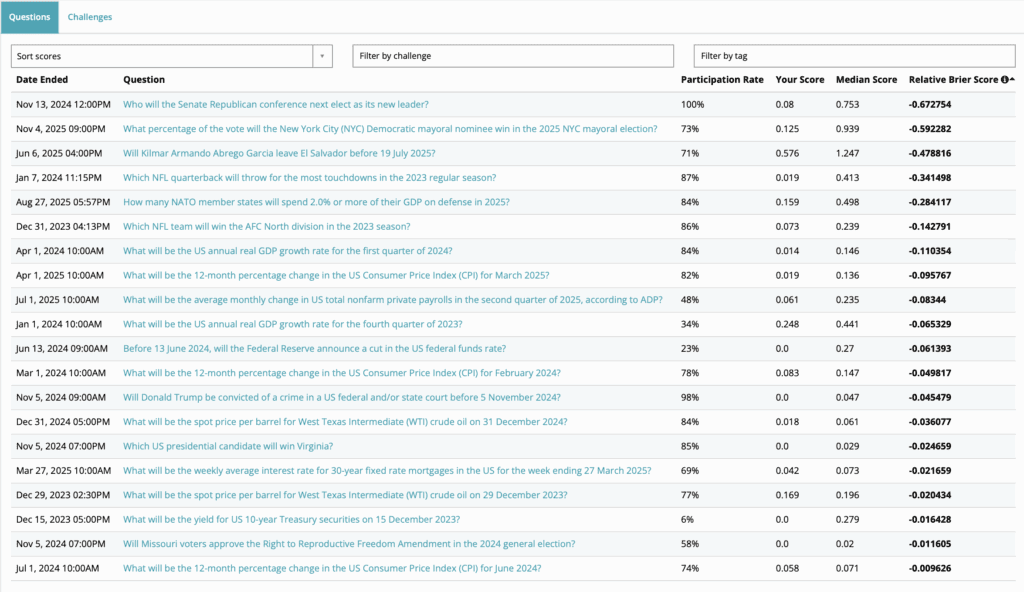Open the Missouri Reproductive Freedom Amendment question
Viewport: 1024px width, 592px height.
349,544
